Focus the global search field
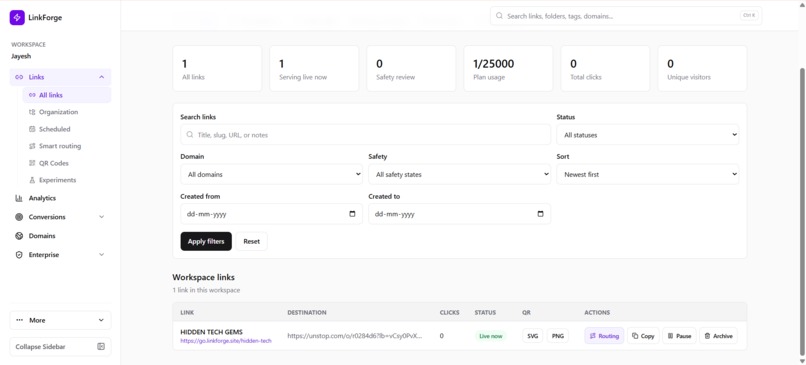The height and width of the screenshot is (365, 806). (626, 16)
